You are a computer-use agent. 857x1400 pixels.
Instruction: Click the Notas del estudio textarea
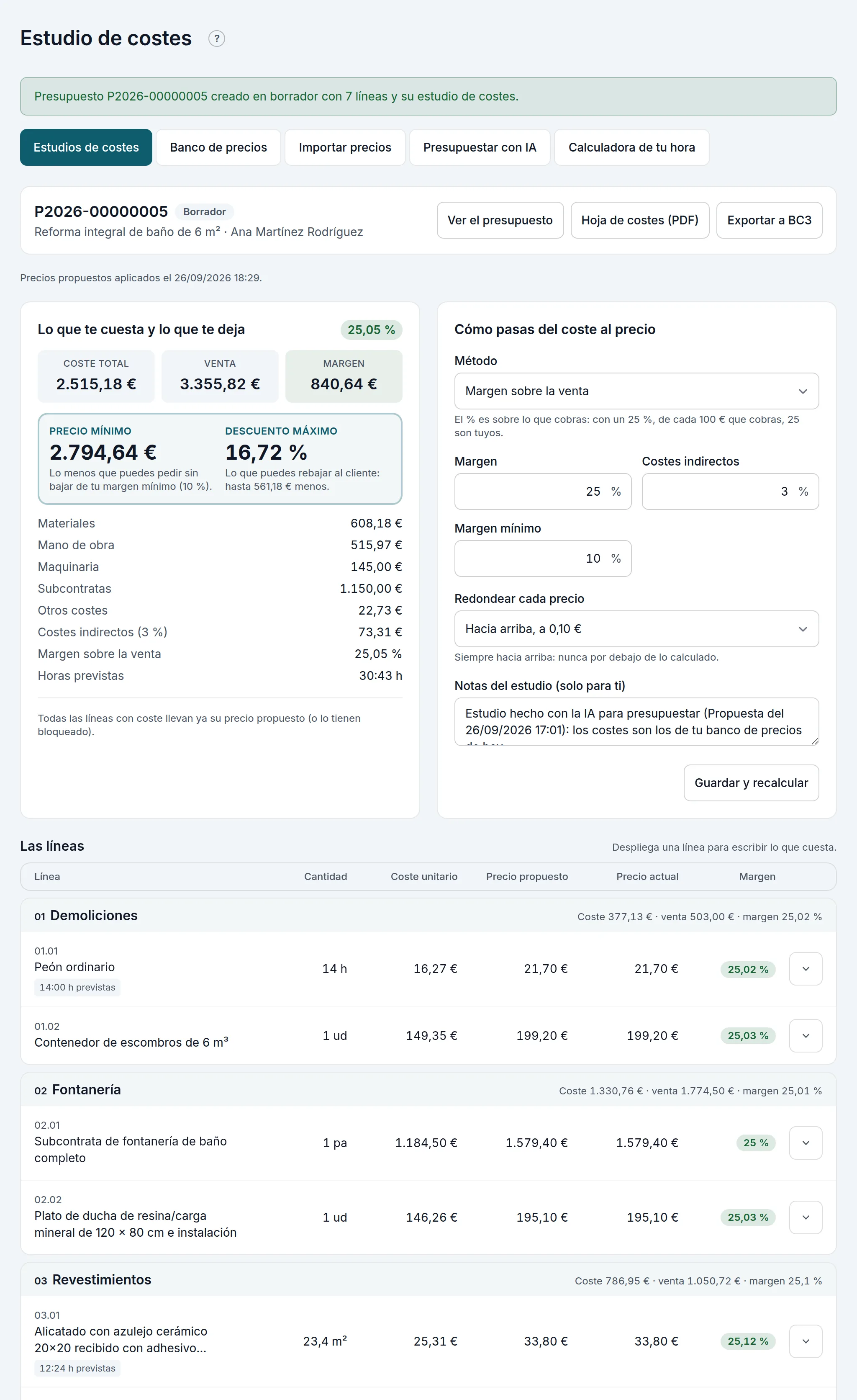(636, 722)
